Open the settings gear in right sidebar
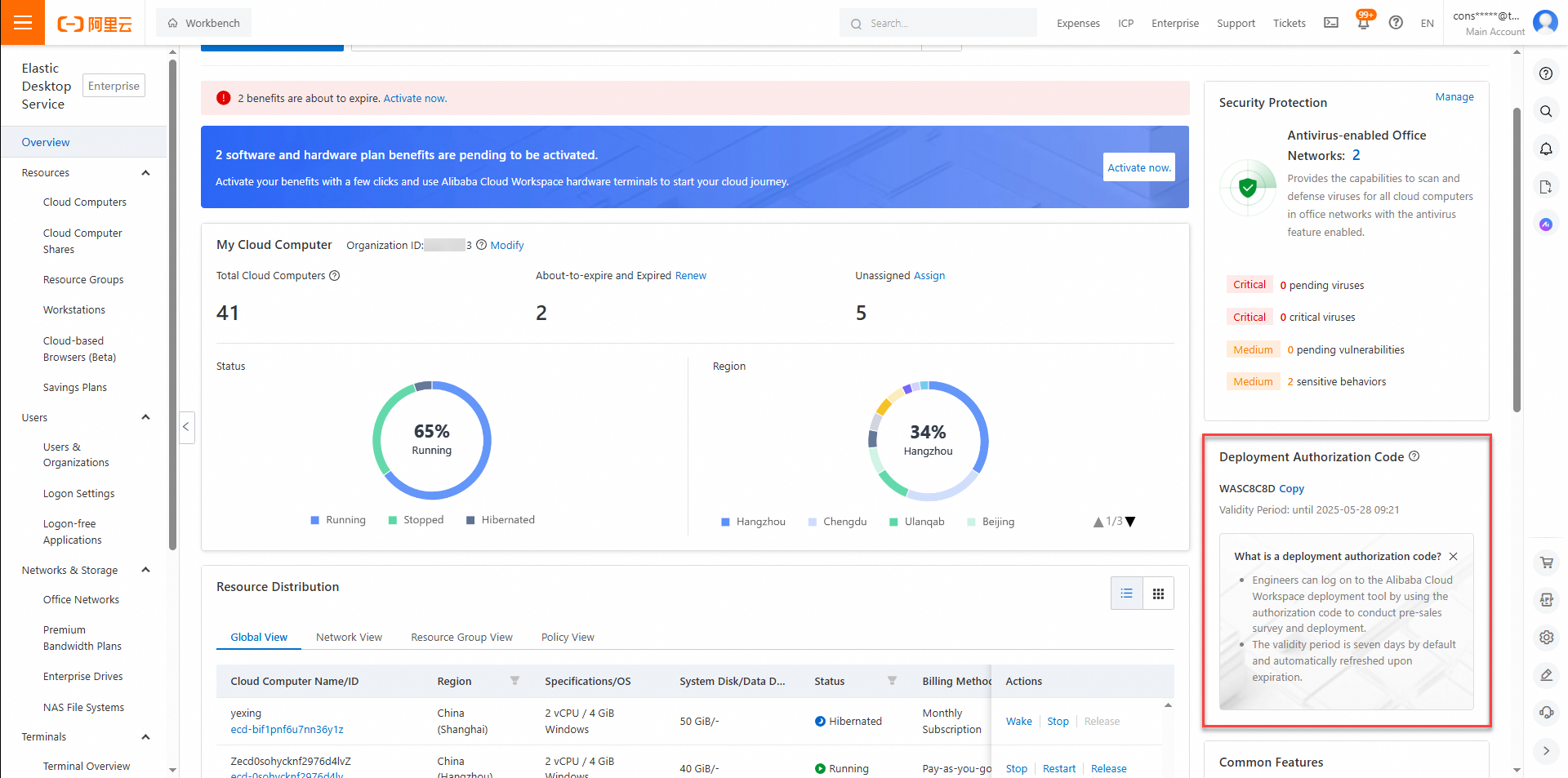 [x=1546, y=638]
